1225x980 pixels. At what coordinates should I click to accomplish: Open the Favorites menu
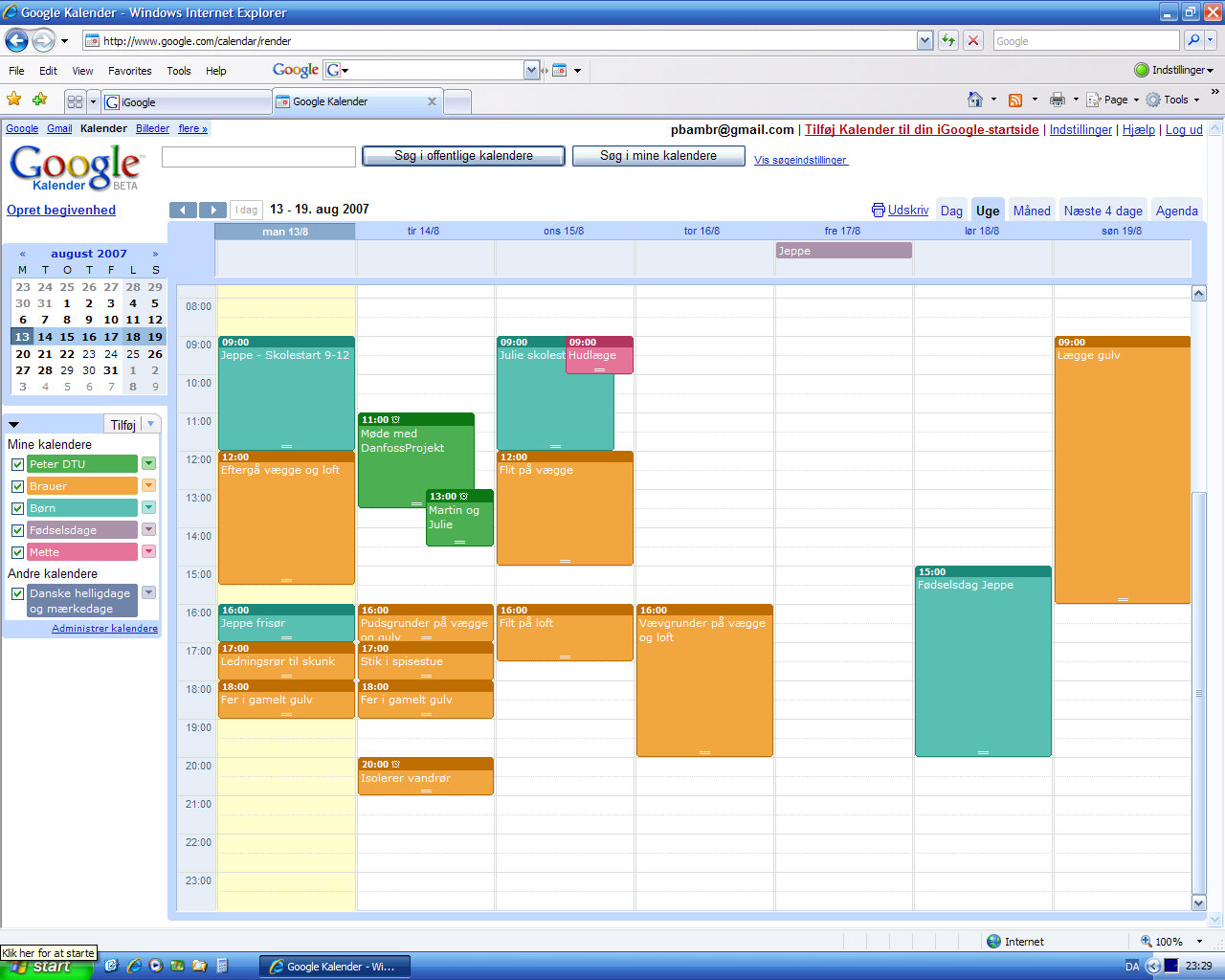tap(129, 71)
